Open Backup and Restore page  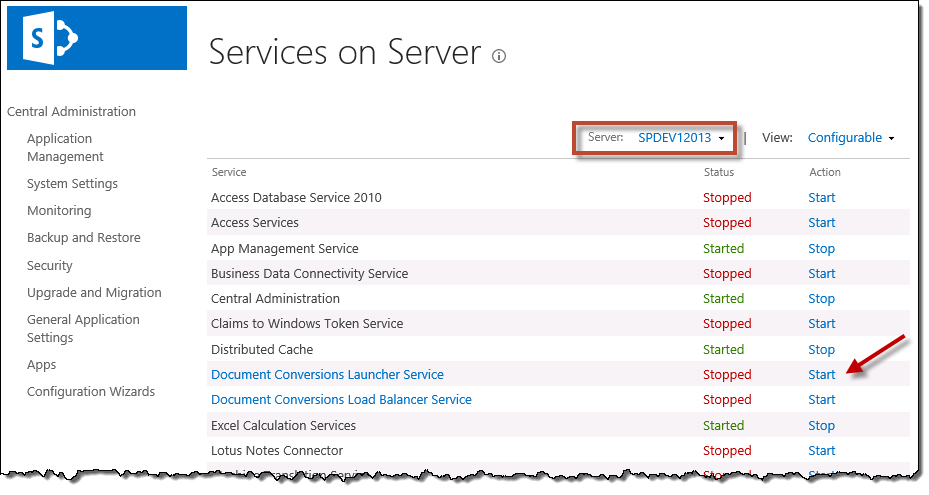pyautogui.click(x=83, y=238)
